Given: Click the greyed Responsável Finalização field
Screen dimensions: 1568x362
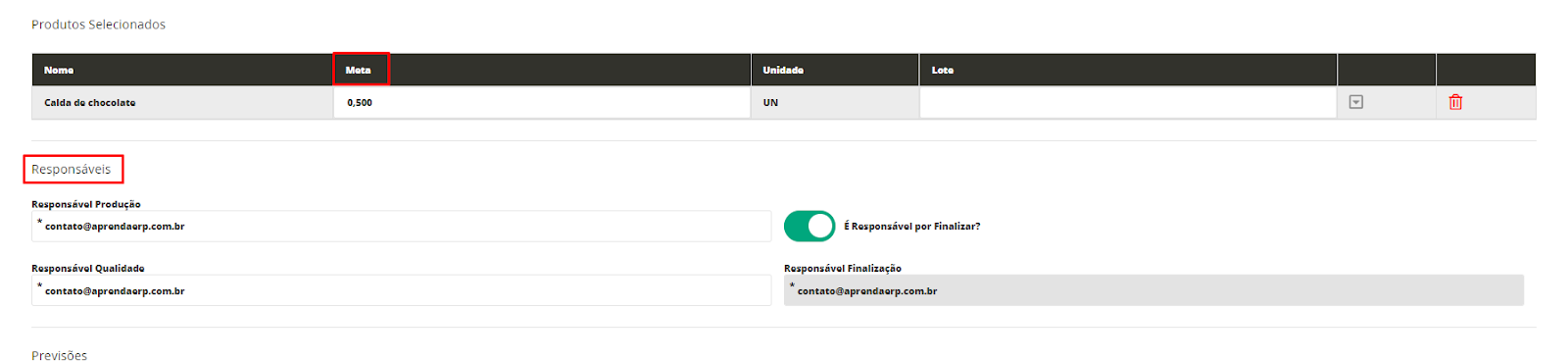Looking at the screenshot, I should pyautogui.click(x=1153, y=290).
